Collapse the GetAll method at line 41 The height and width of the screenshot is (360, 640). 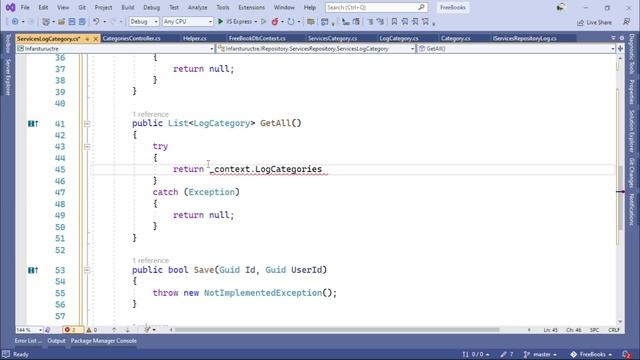(87, 124)
